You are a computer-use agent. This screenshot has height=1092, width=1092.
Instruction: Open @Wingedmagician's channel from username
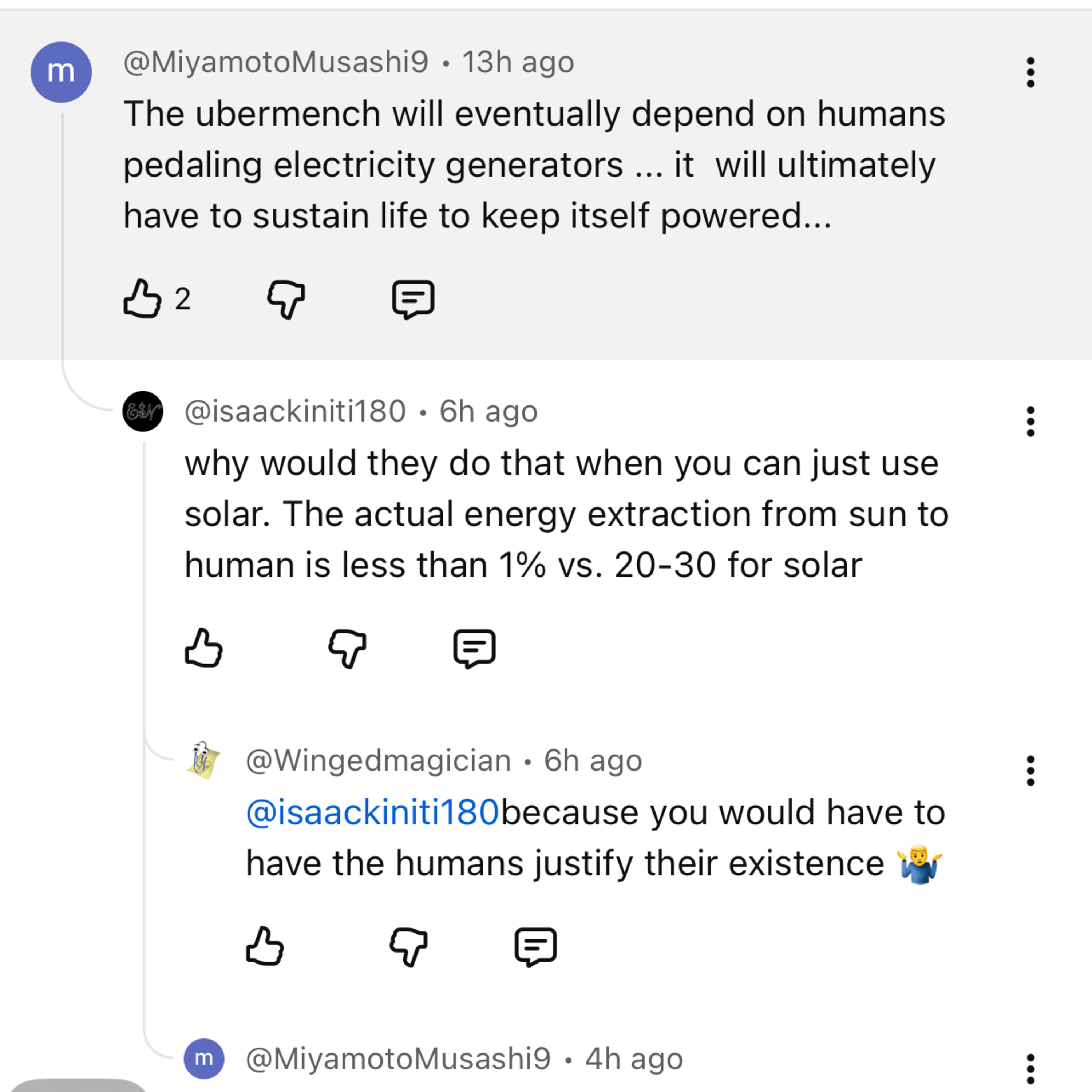coord(378,761)
